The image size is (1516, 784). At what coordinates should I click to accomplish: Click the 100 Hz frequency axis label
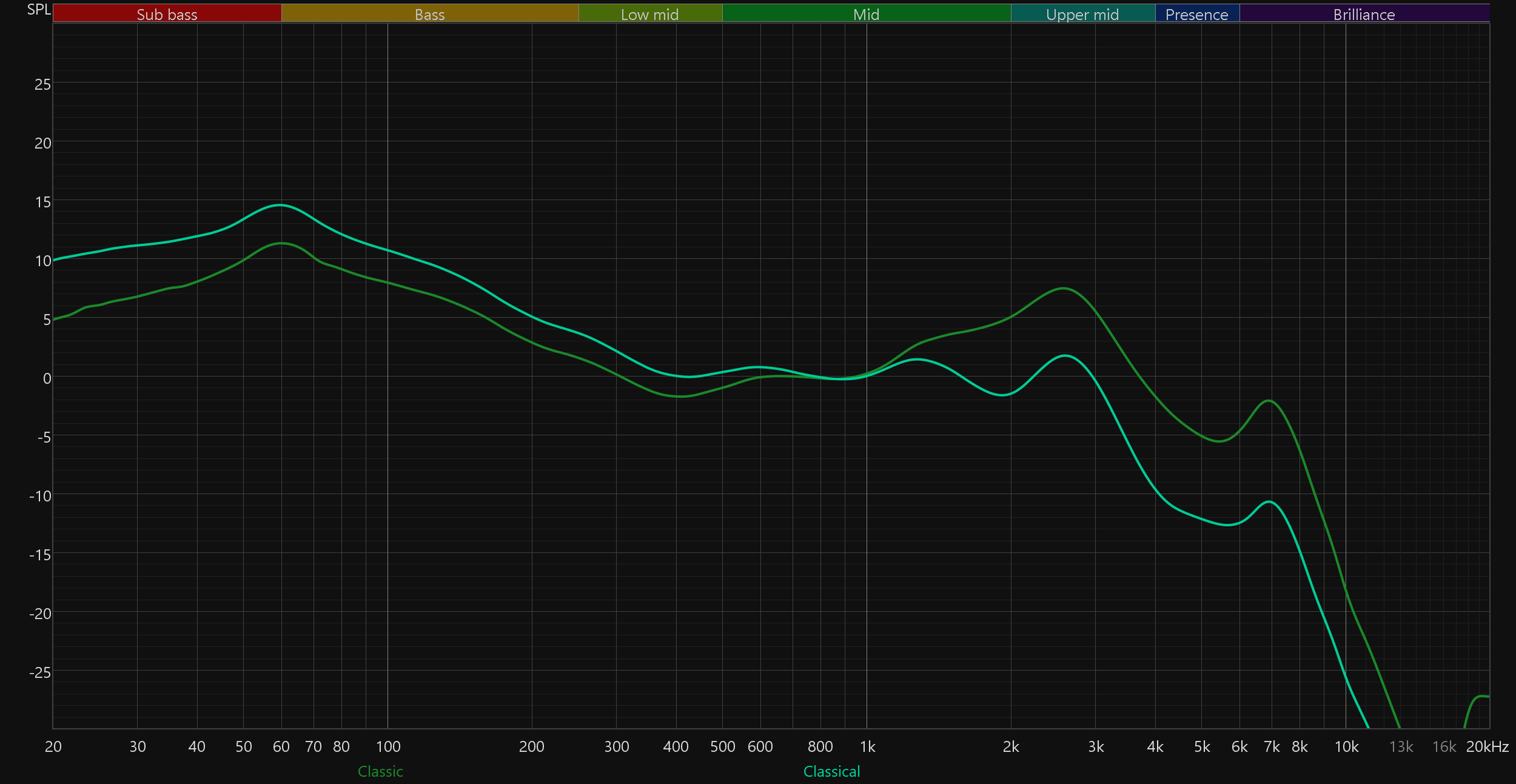click(388, 746)
